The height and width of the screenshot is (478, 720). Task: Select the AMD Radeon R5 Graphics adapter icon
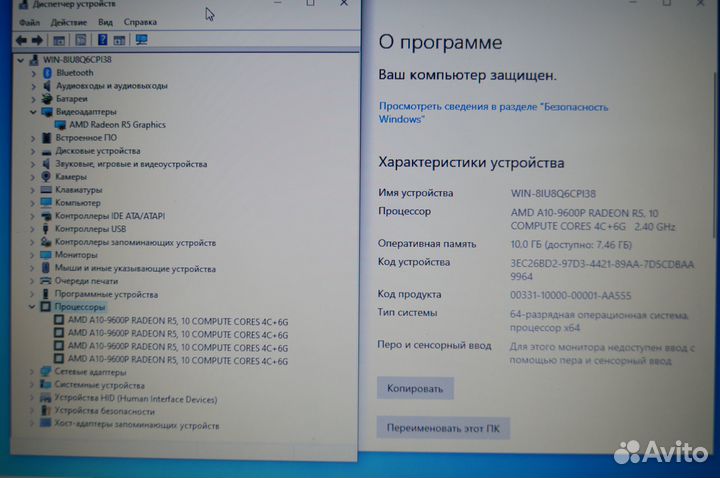[60, 125]
